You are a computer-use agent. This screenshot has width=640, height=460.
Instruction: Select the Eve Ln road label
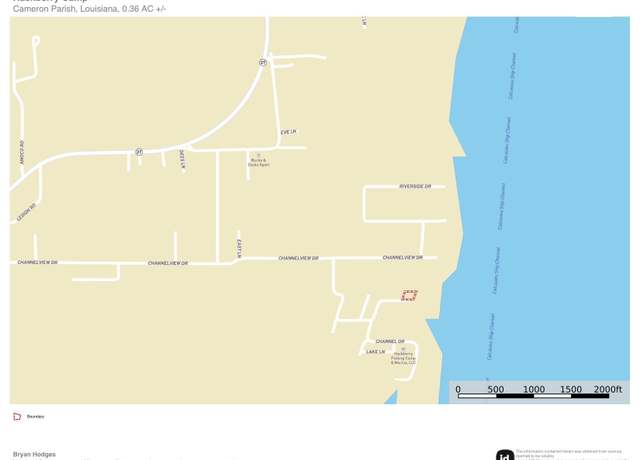(288, 132)
